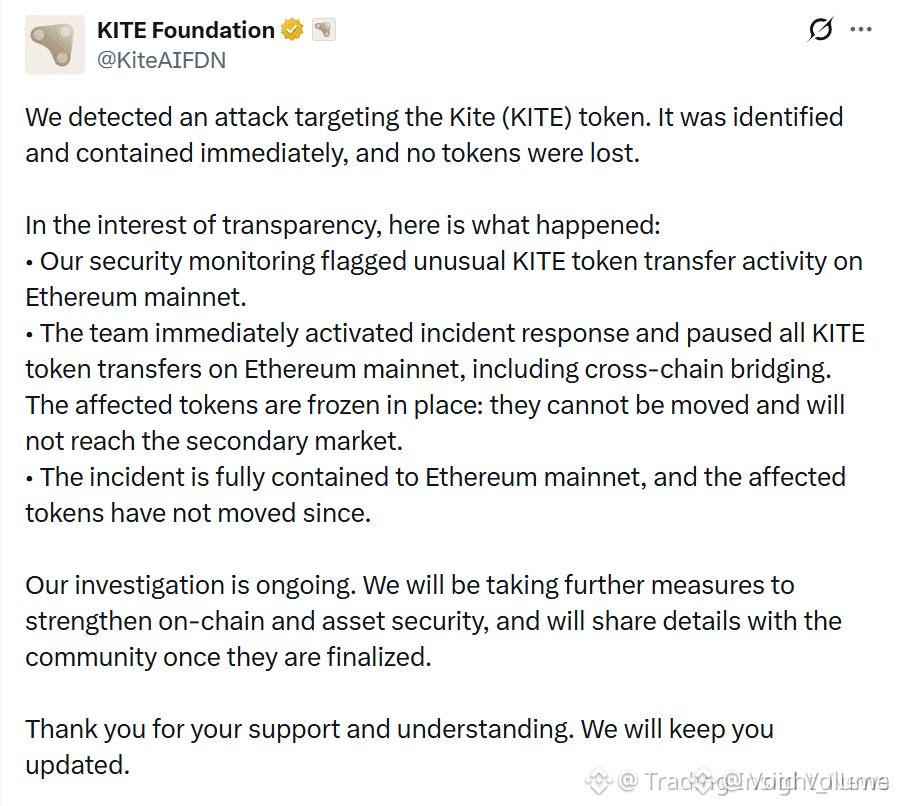Click the "Thank you for your support" closing line
Image resolution: width=897 pixels, height=806 pixels.
coord(399,747)
